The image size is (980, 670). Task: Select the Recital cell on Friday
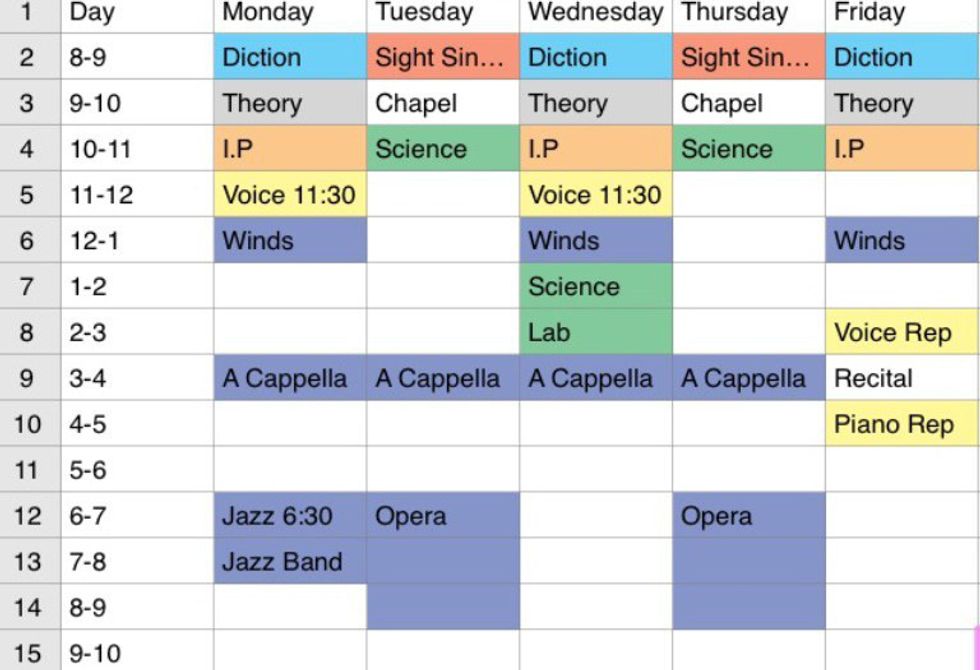point(902,379)
